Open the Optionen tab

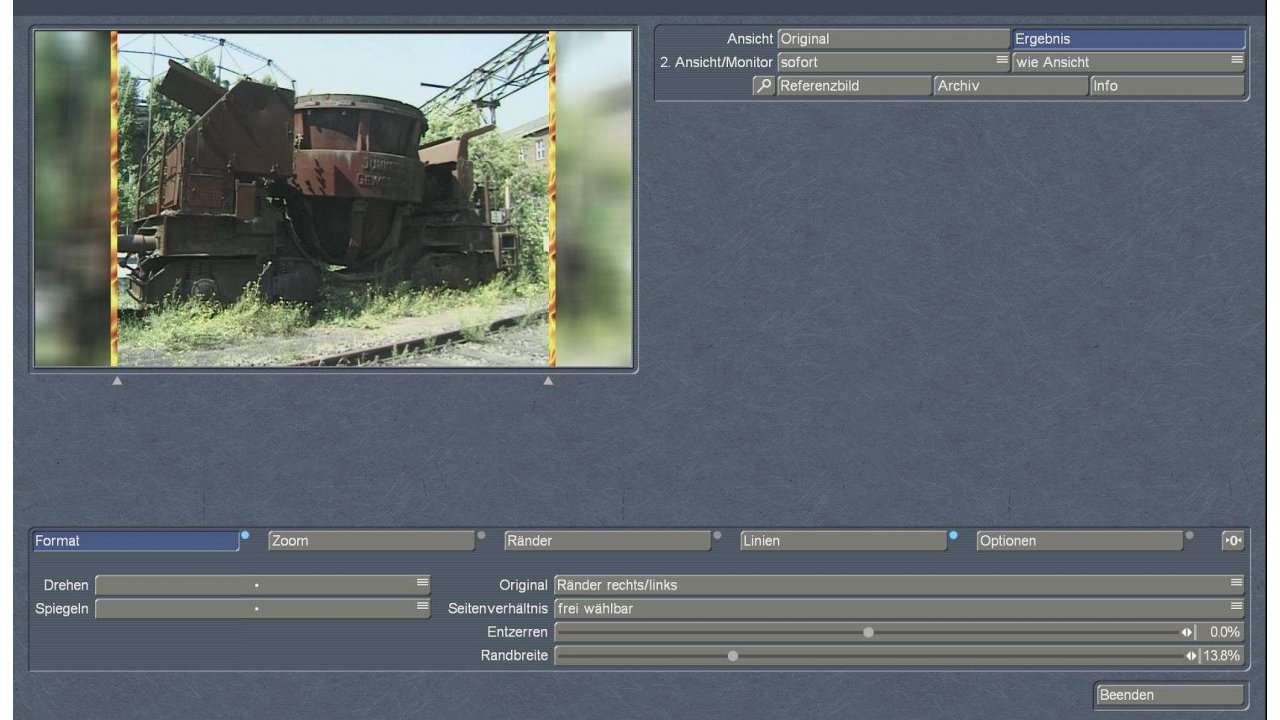(x=1079, y=541)
